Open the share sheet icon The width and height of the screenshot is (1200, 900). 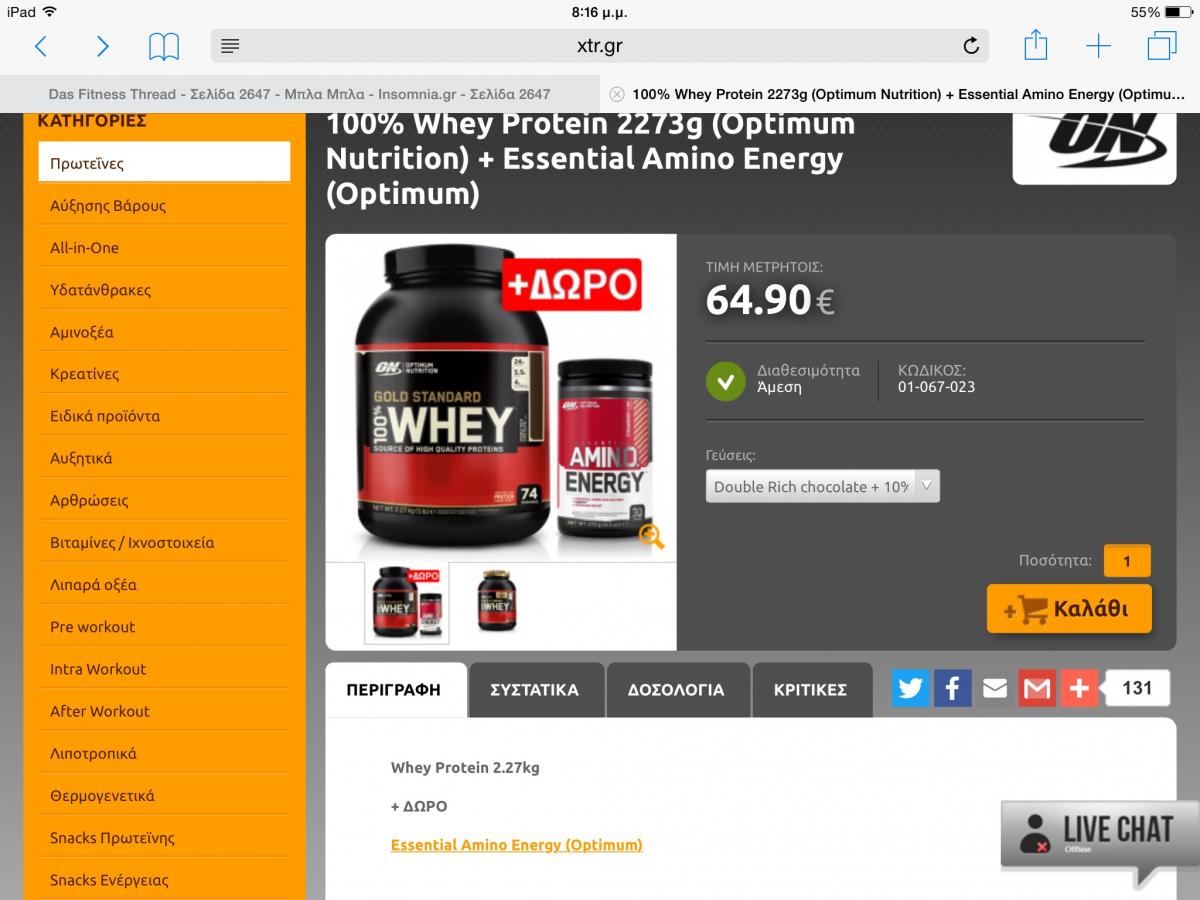pyautogui.click(x=1036, y=45)
